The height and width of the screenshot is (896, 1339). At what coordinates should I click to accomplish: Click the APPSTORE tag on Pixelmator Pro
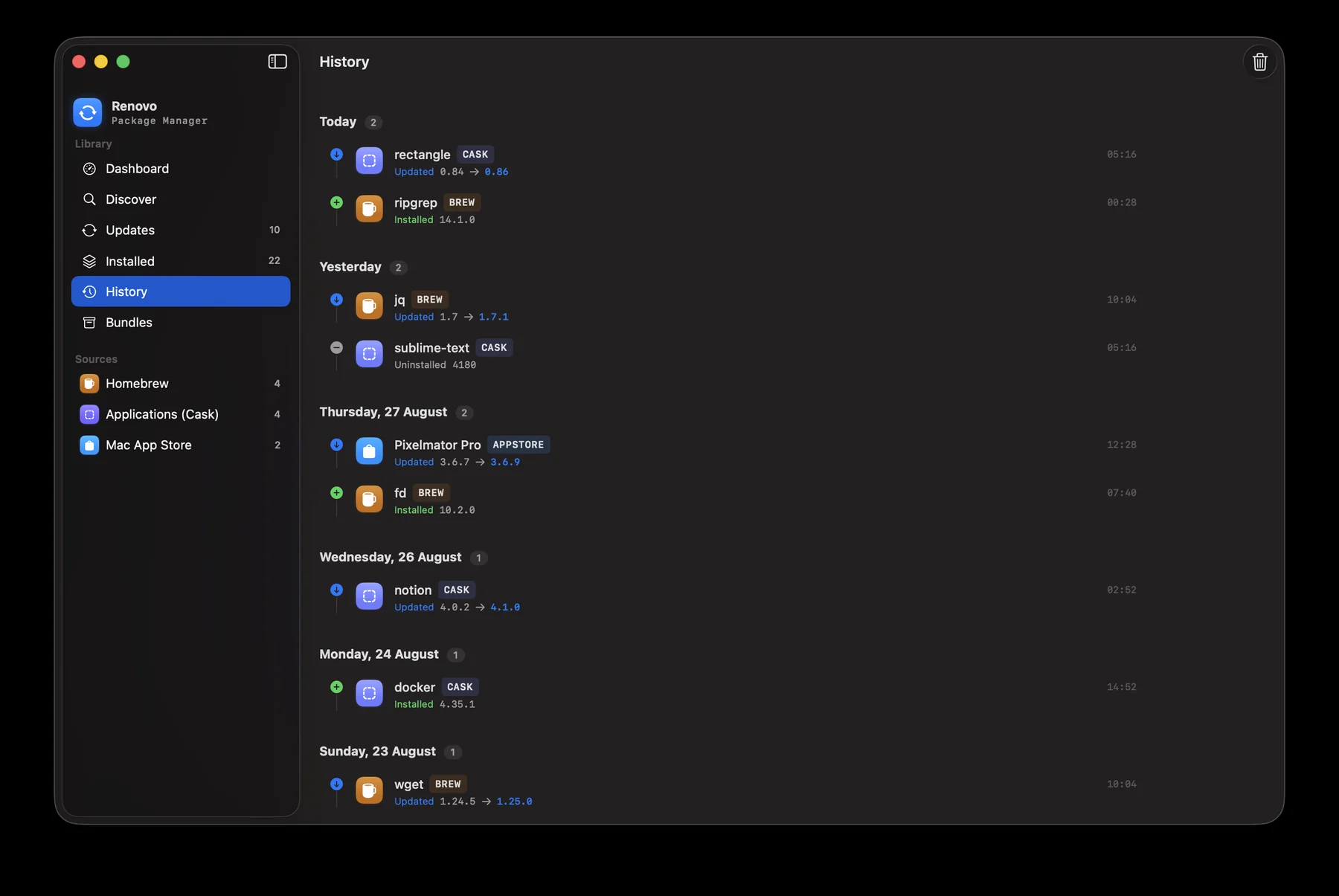[x=518, y=445]
